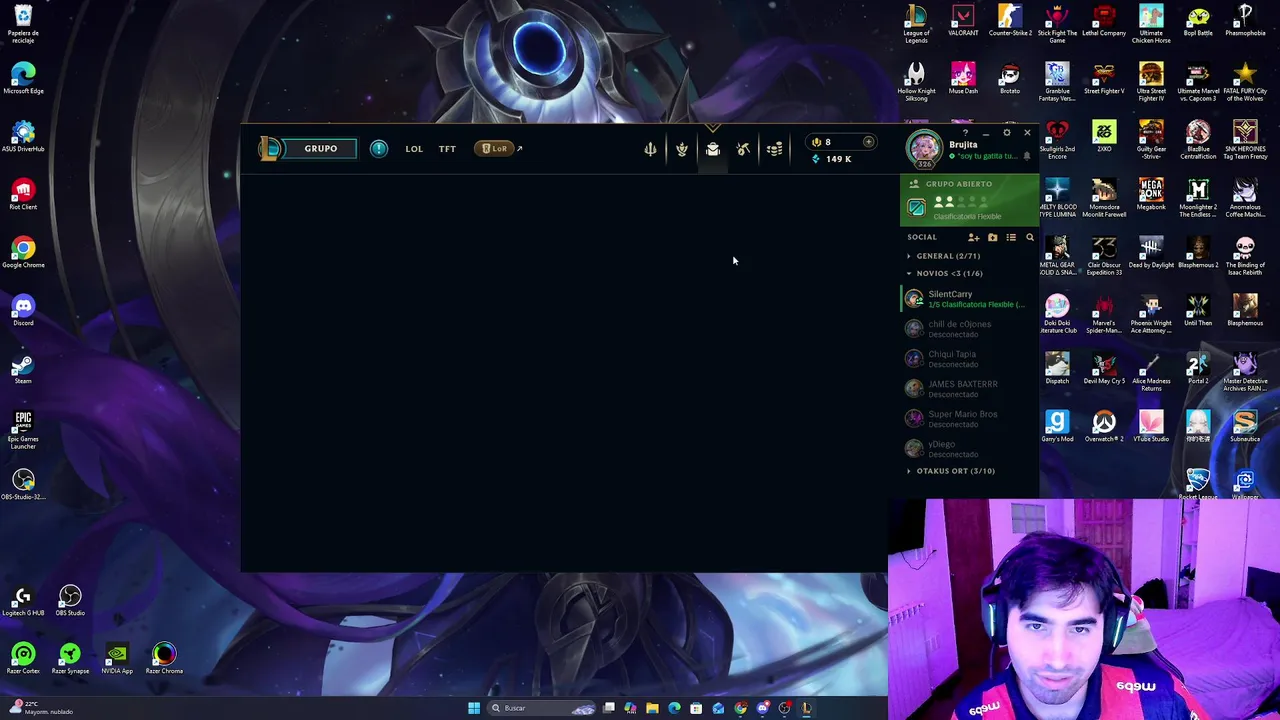Open the Hextech hammer crafting icon
This screenshot has width=1280, height=720.
743,149
